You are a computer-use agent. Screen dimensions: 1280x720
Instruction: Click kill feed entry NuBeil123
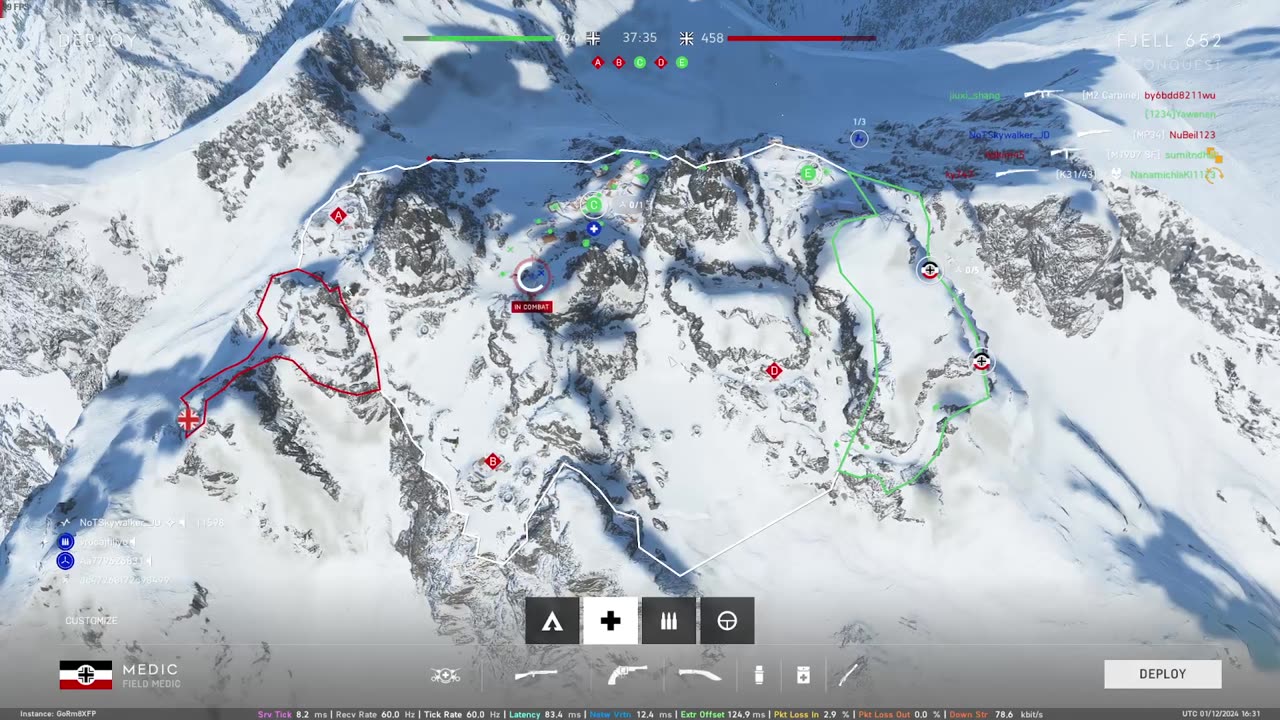tap(1192, 135)
